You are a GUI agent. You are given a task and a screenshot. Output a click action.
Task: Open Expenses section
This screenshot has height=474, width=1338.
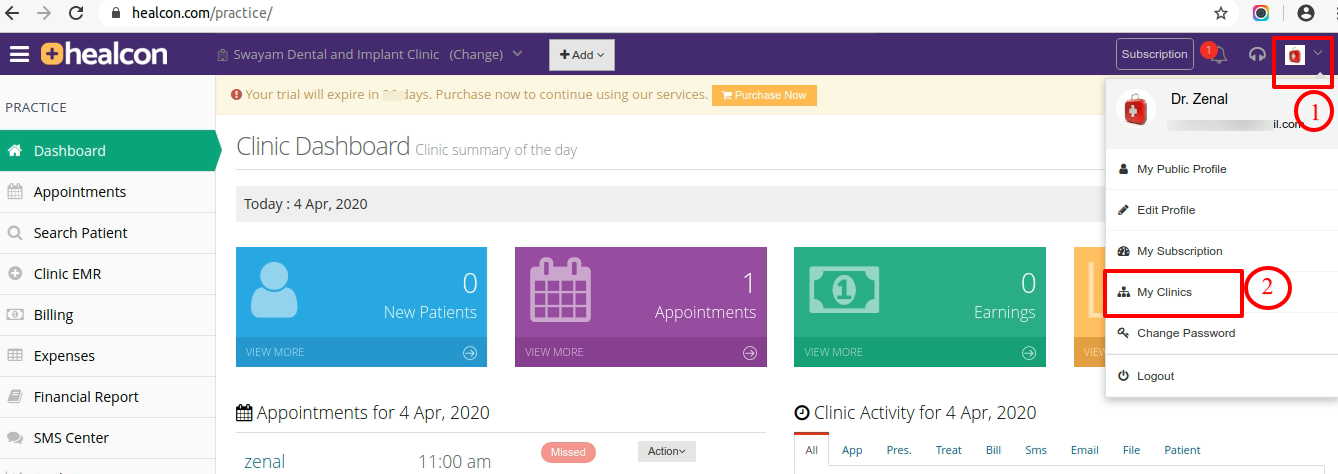pos(108,356)
